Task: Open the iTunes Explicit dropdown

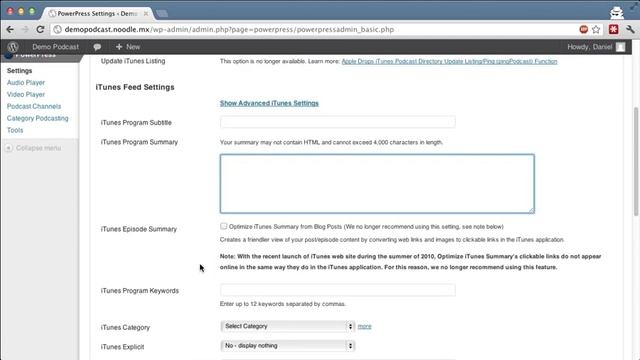Action: (x=288, y=346)
